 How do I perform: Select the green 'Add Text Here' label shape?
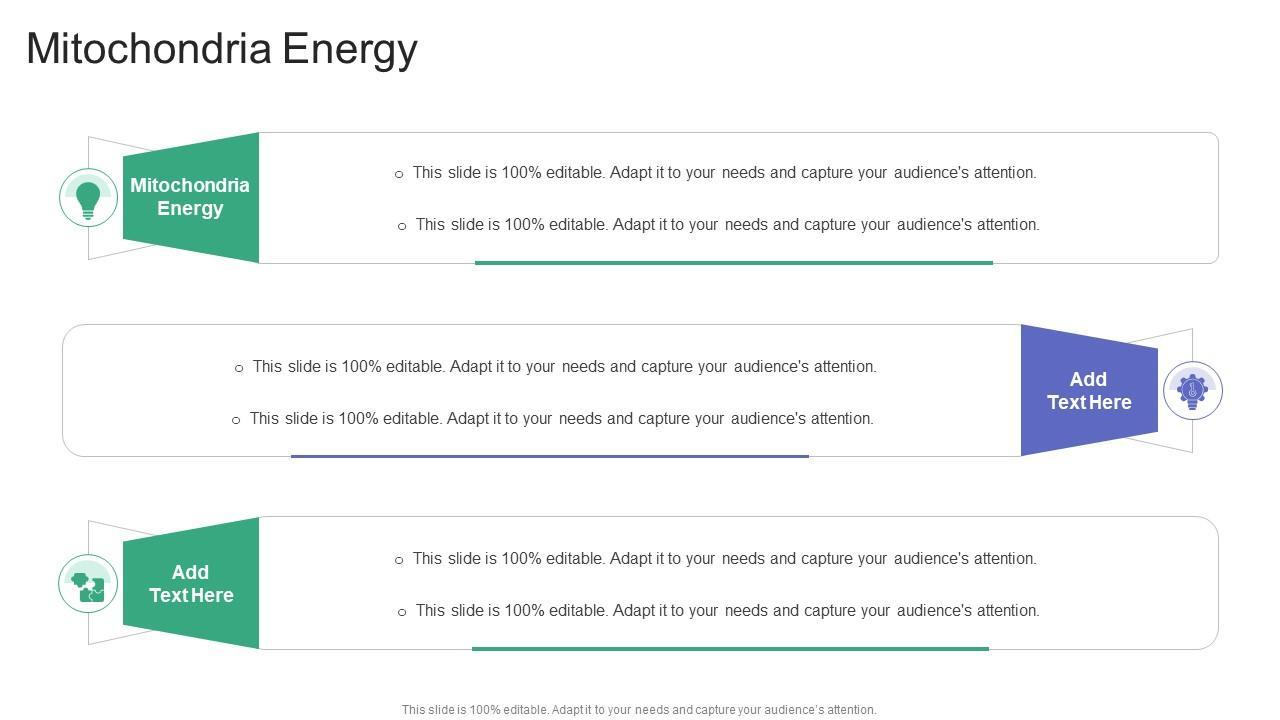[x=191, y=584]
